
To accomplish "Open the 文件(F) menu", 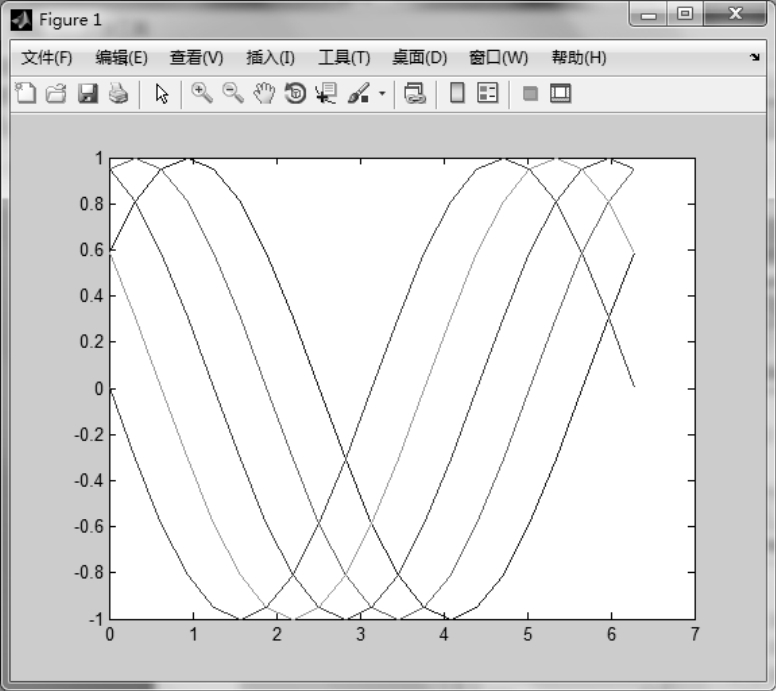I will click(47, 58).
